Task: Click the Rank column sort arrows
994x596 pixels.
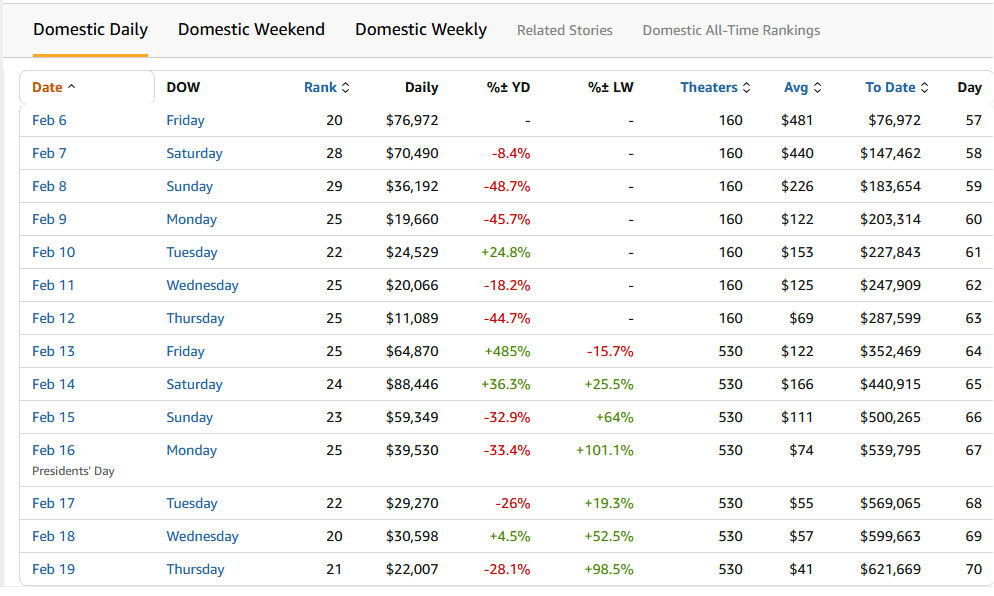Action: (346, 88)
